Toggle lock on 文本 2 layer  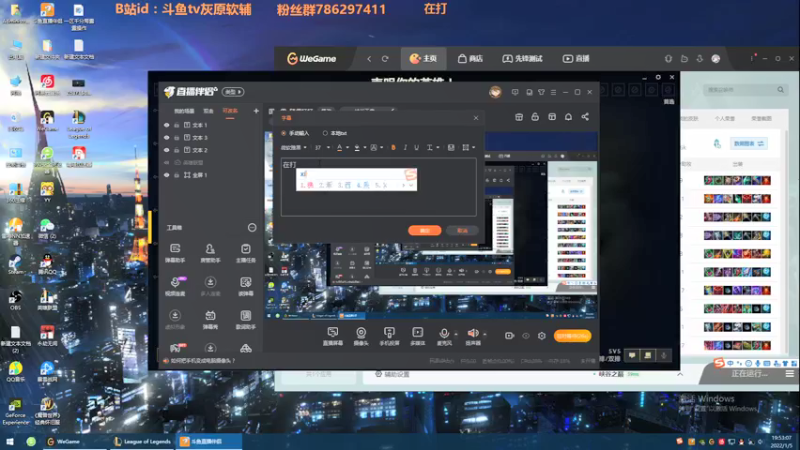point(177,150)
